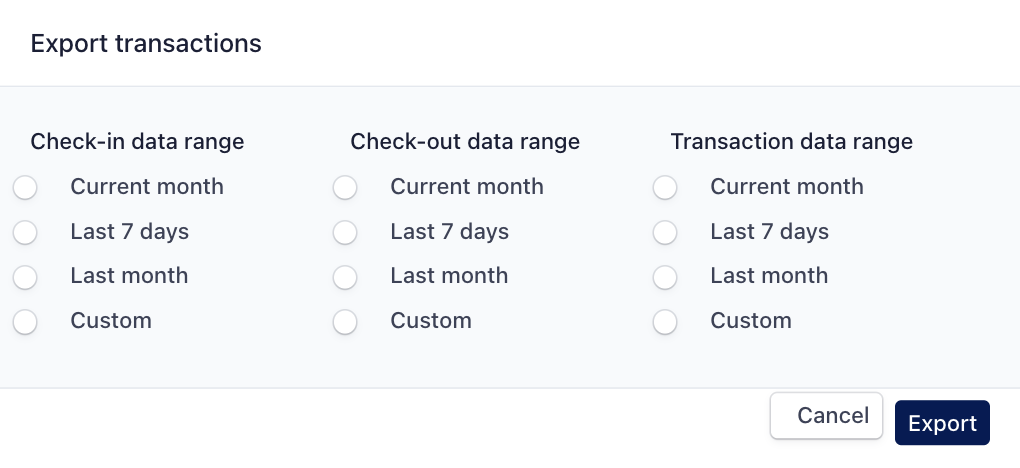Select Current month for Transaction data range
This screenshot has width=1020, height=468.
(665, 187)
